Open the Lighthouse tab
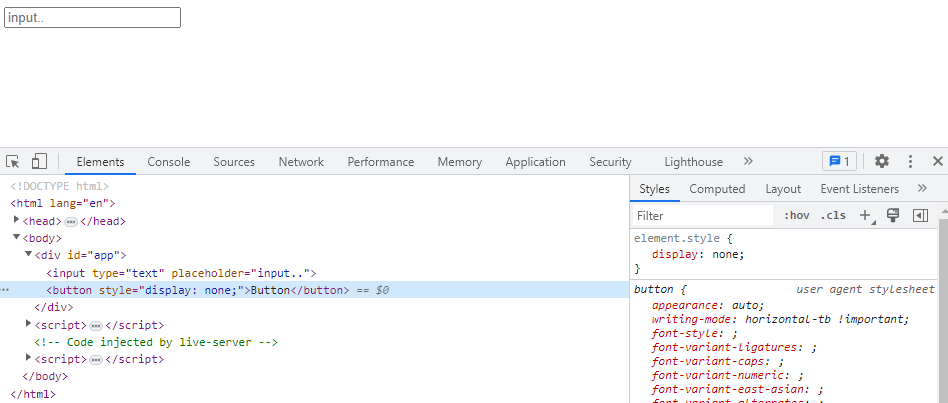This screenshot has height=403, width=948. pyautogui.click(x=693, y=162)
